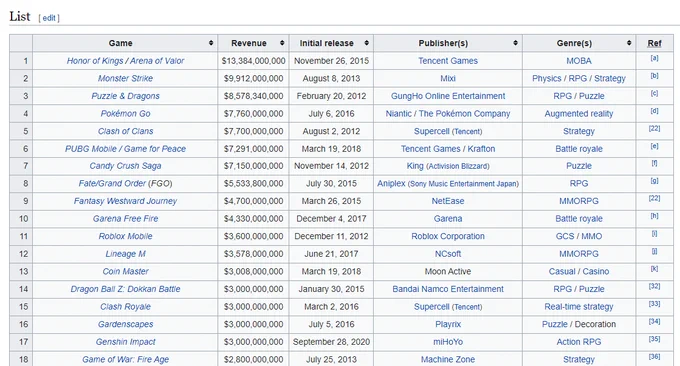Open Monster Strike game link

coord(125,78)
